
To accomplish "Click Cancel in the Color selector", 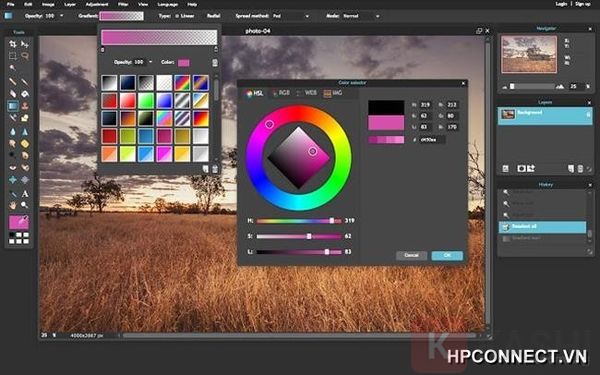I will tap(411, 255).
